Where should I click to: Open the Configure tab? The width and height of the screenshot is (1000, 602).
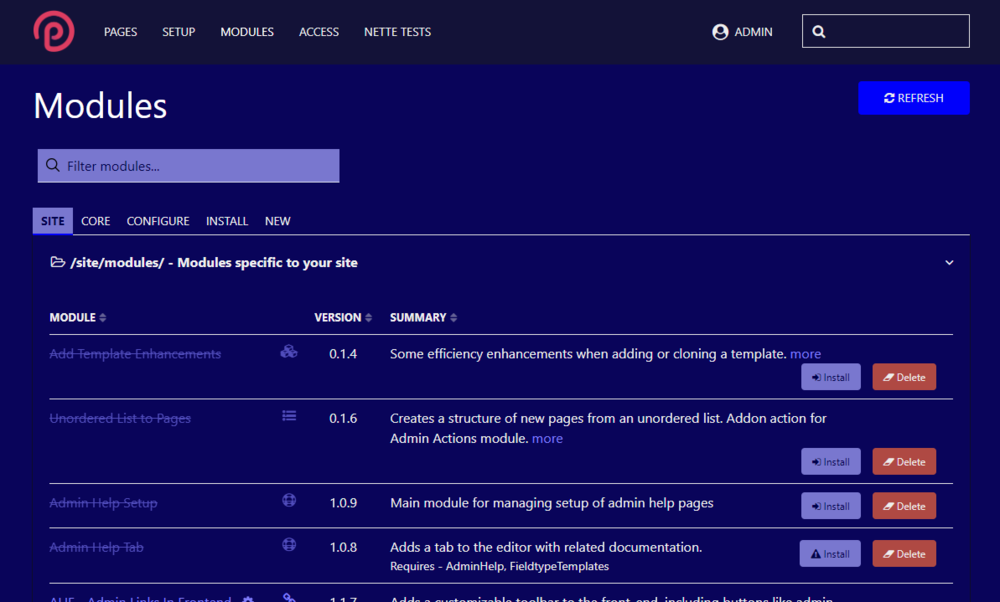[x=158, y=221]
